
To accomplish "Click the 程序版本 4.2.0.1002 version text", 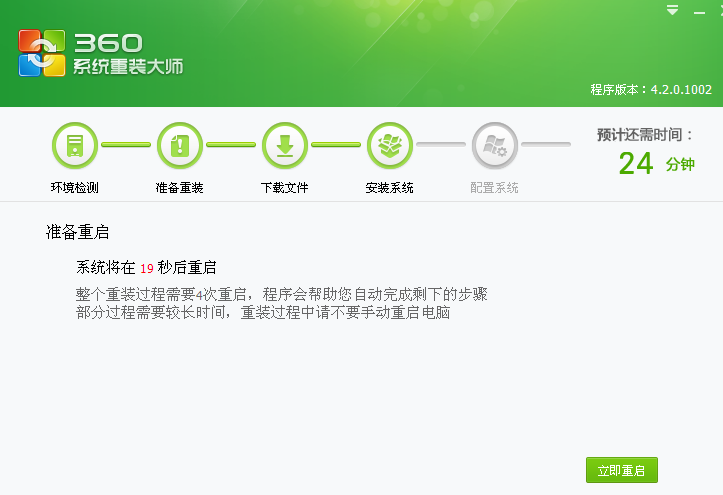I will pos(651,89).
